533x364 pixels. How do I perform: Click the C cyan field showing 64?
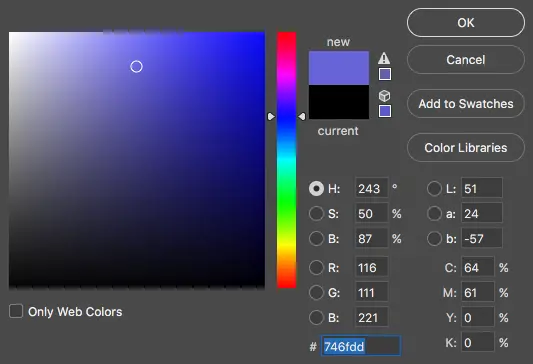pyautogui.click(x=477, y=267)
